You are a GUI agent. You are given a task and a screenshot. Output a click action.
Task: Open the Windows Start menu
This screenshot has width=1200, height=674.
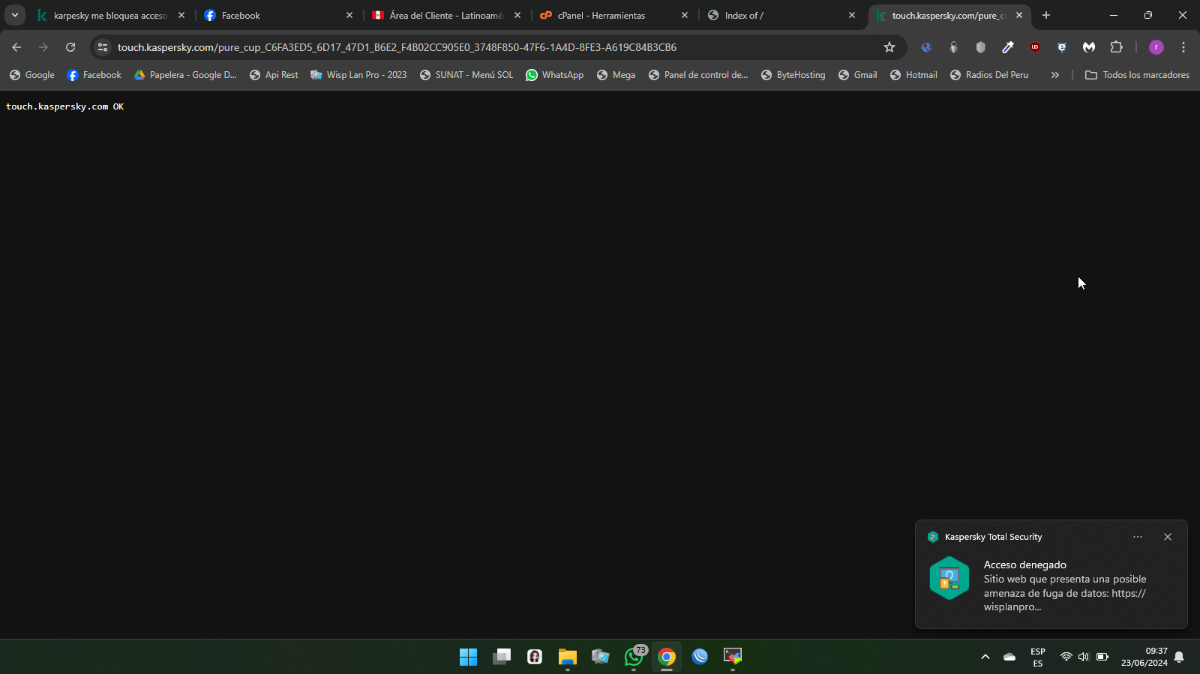coord(468,657)
